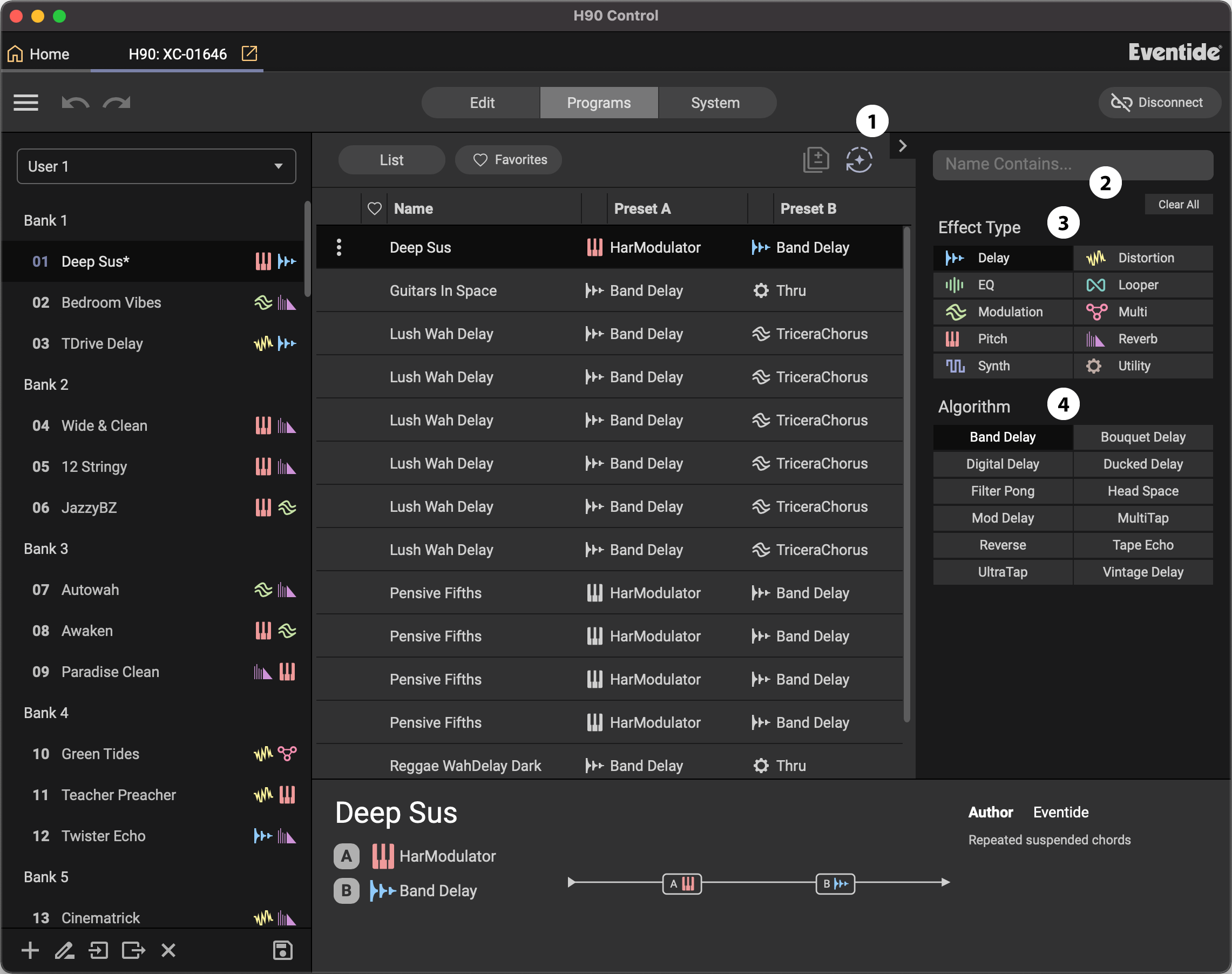Select Bouquet Delay algorithm
1232x974 pixels.
[x=1143, y=437]
